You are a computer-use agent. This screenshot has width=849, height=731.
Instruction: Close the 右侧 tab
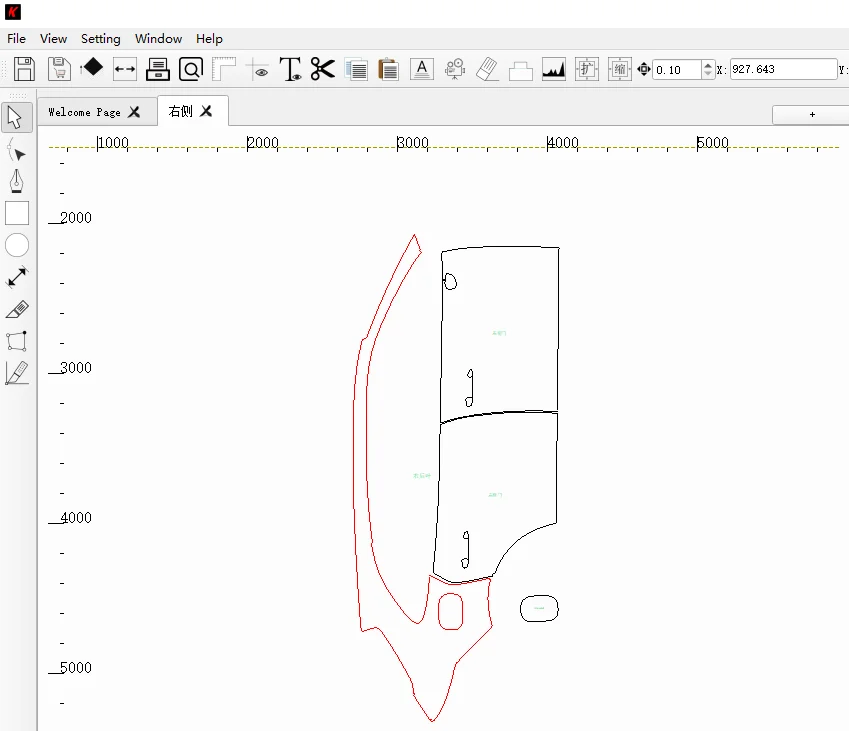tap(206, 111)
